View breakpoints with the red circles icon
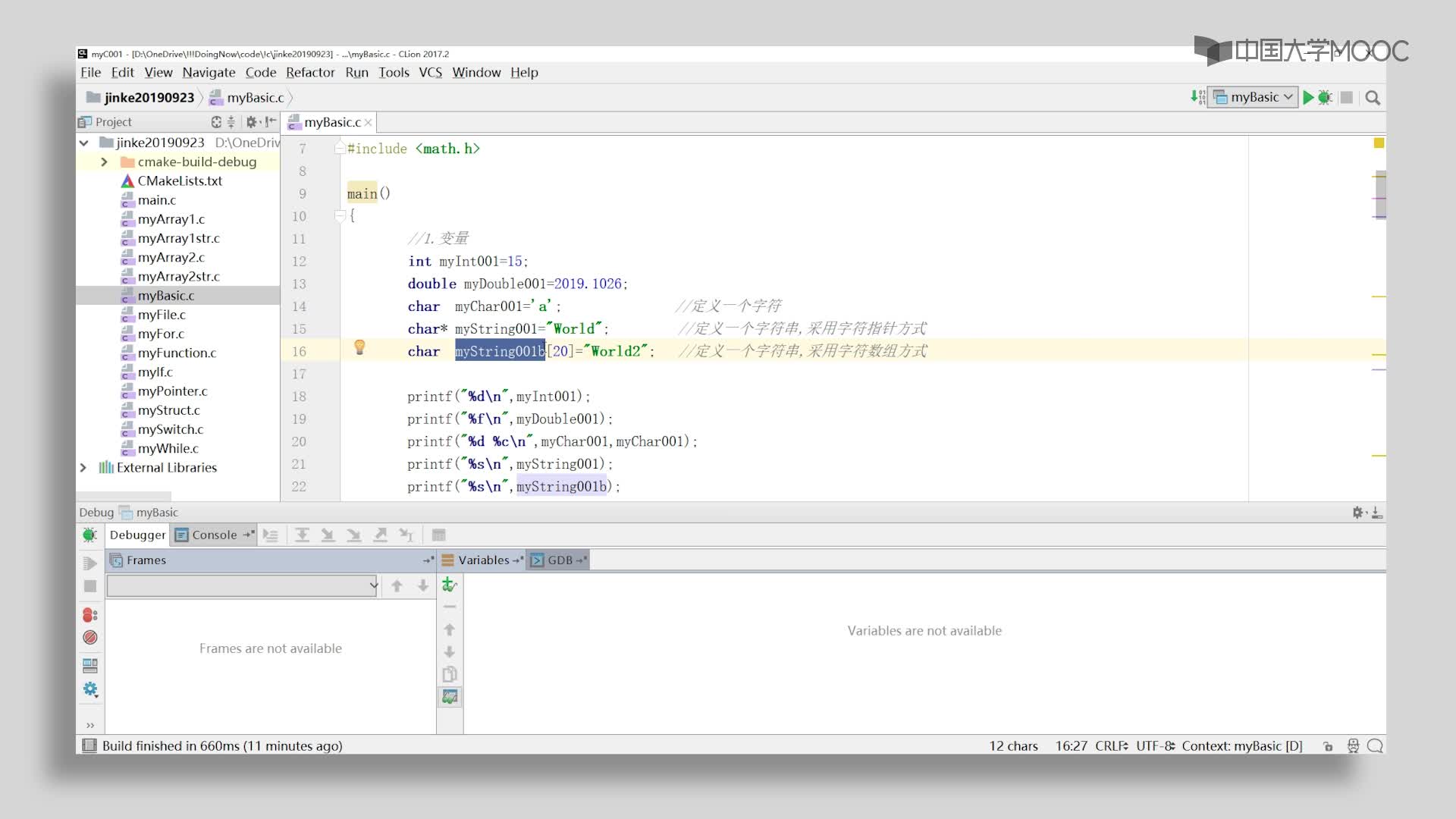Viewport: 1456px width, 819px height. pos(90,615)
